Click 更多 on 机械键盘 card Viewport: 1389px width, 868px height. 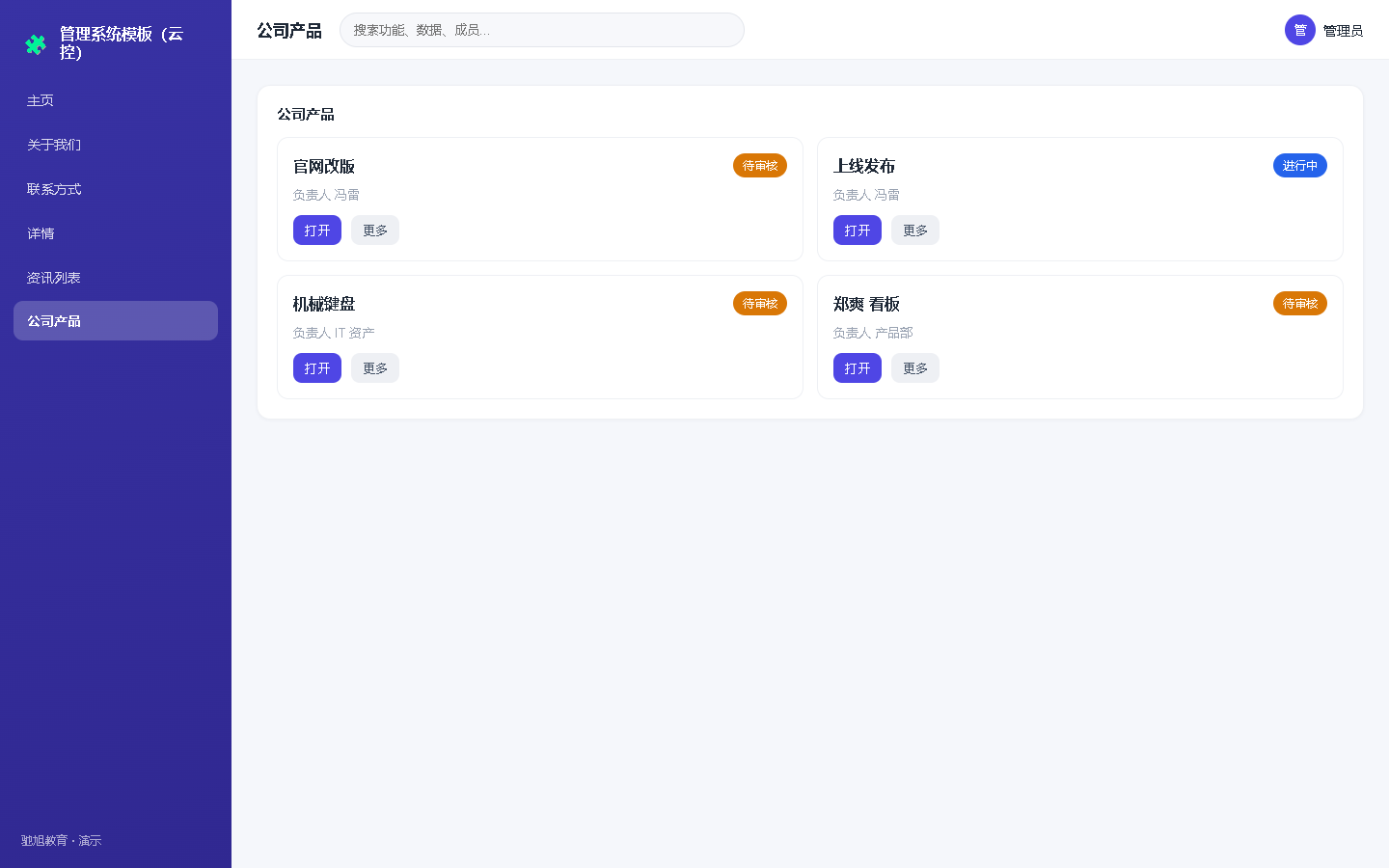tap(375, 368)
